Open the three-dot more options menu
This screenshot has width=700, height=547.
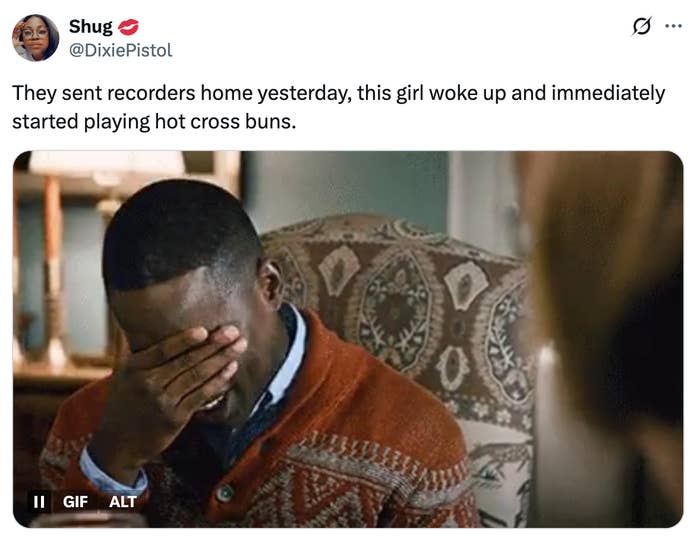coord(673,26)
